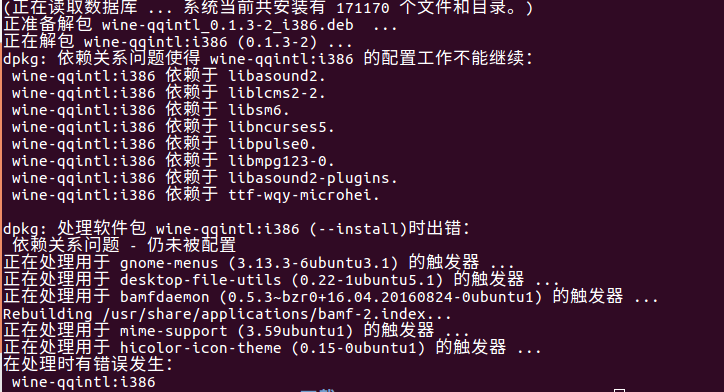Click the /usr/share/applications/bamf-2.index path
Image resolution: width=724 pixels, height=392 pixels.
[x=264, y=314]
